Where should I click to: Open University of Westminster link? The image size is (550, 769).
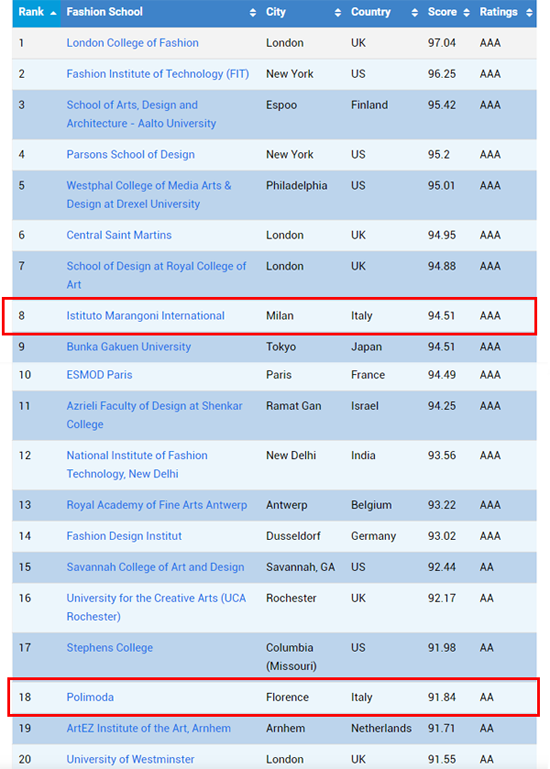tap(130, 759)
